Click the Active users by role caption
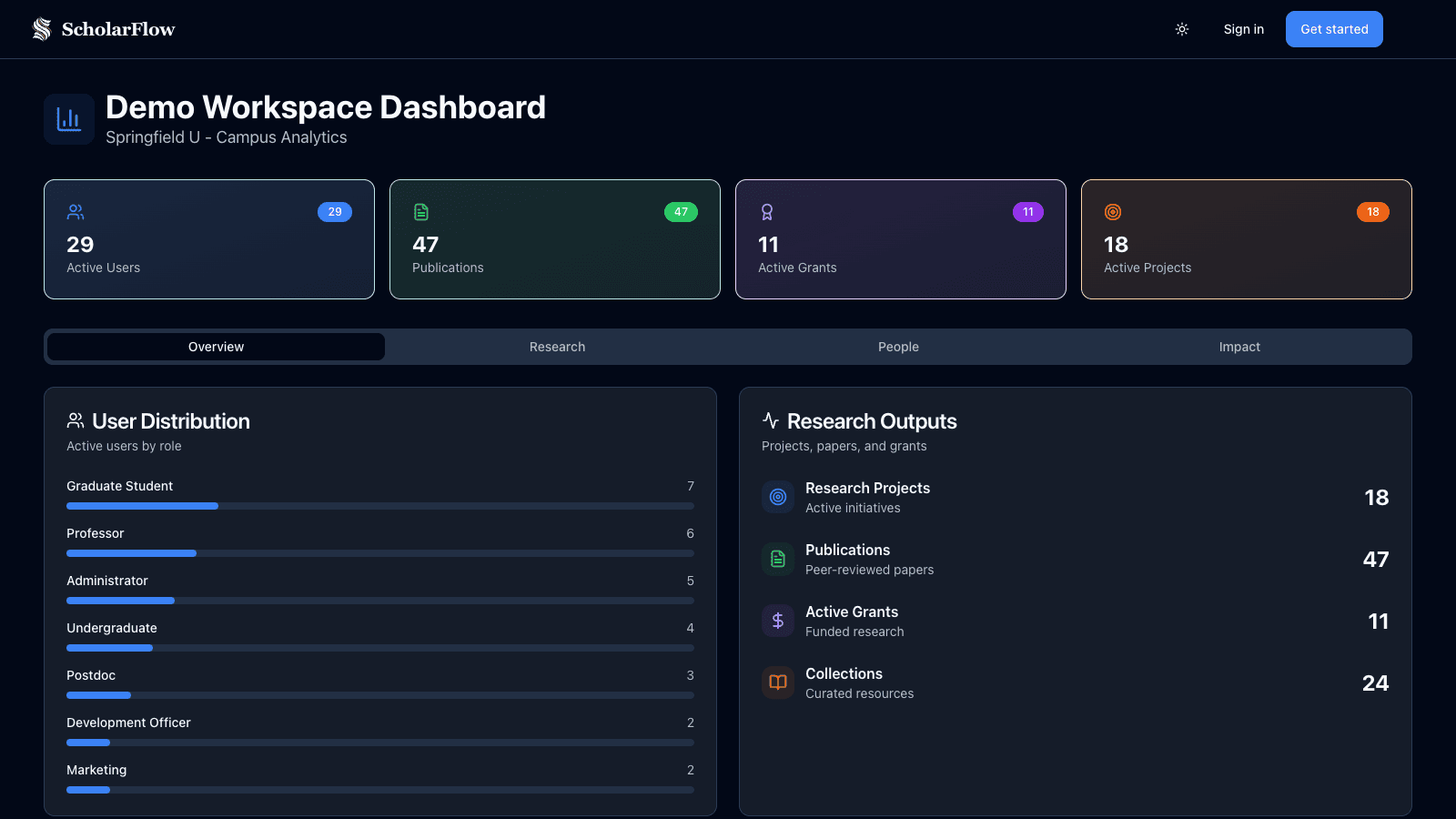 point(124,446)
